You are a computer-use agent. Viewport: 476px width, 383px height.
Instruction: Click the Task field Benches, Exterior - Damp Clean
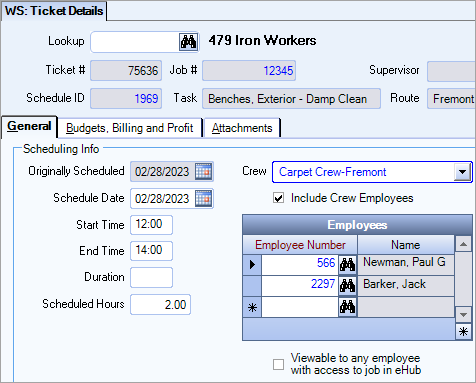coord(291,99)
